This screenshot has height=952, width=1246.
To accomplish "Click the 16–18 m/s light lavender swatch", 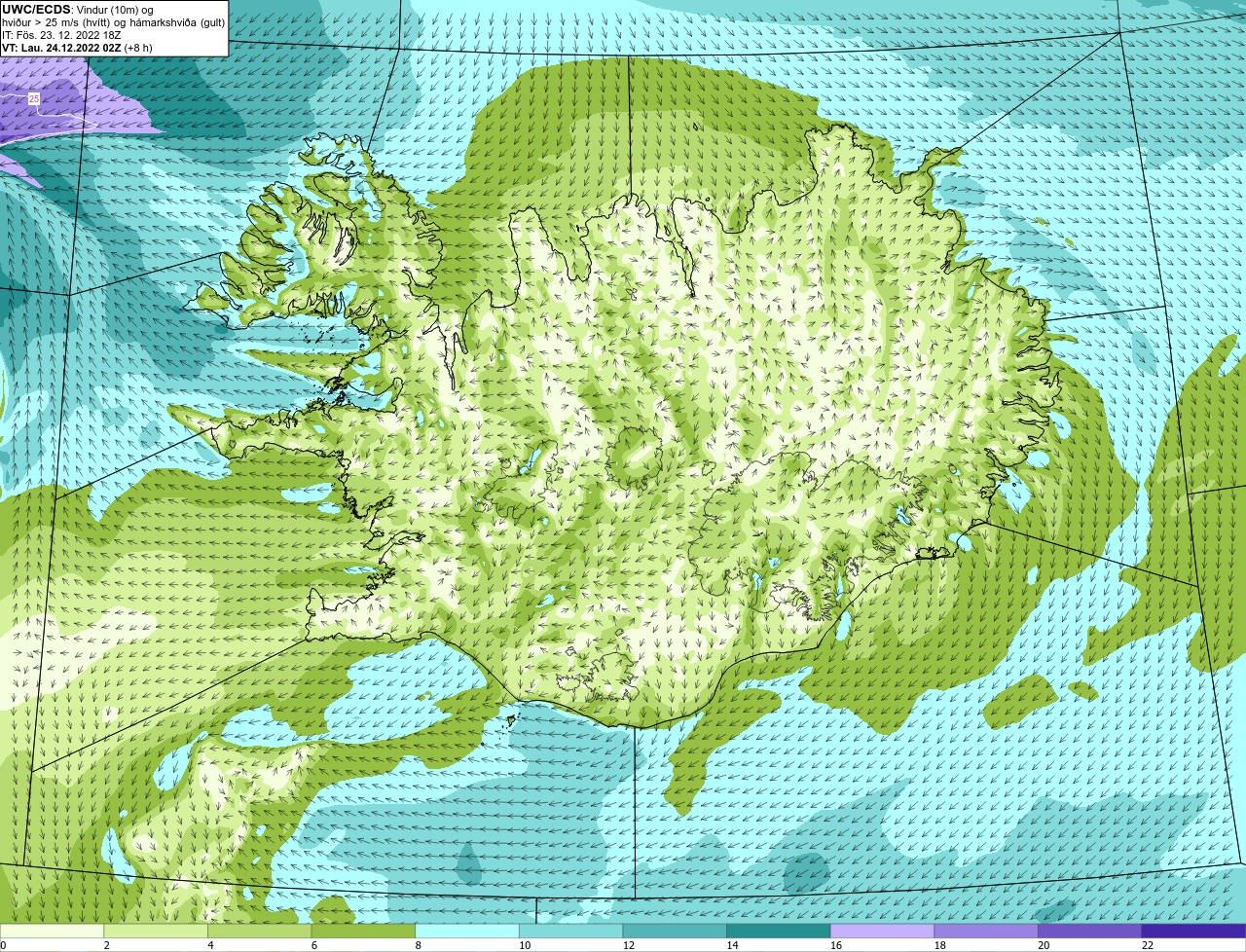I will [882, 931].
